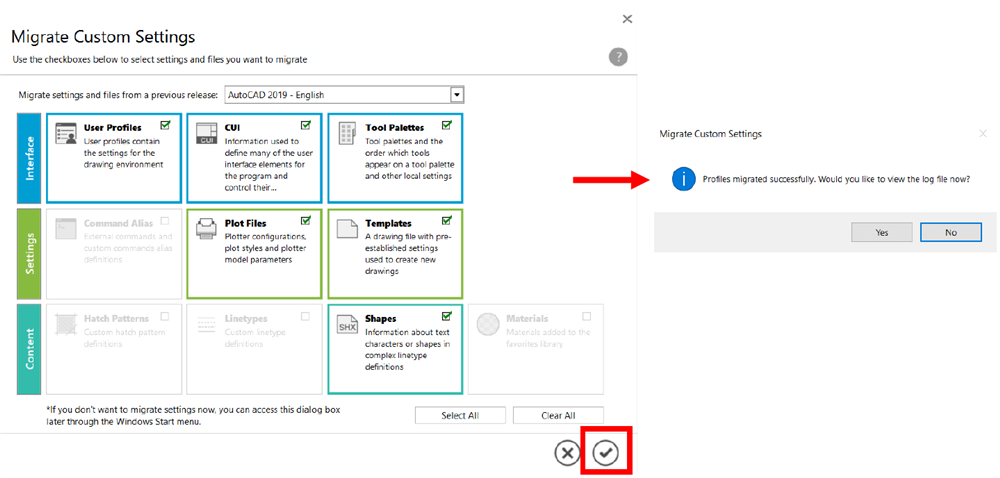Open help with the question mark icon
1000x478 pixels.
(618, 57)
